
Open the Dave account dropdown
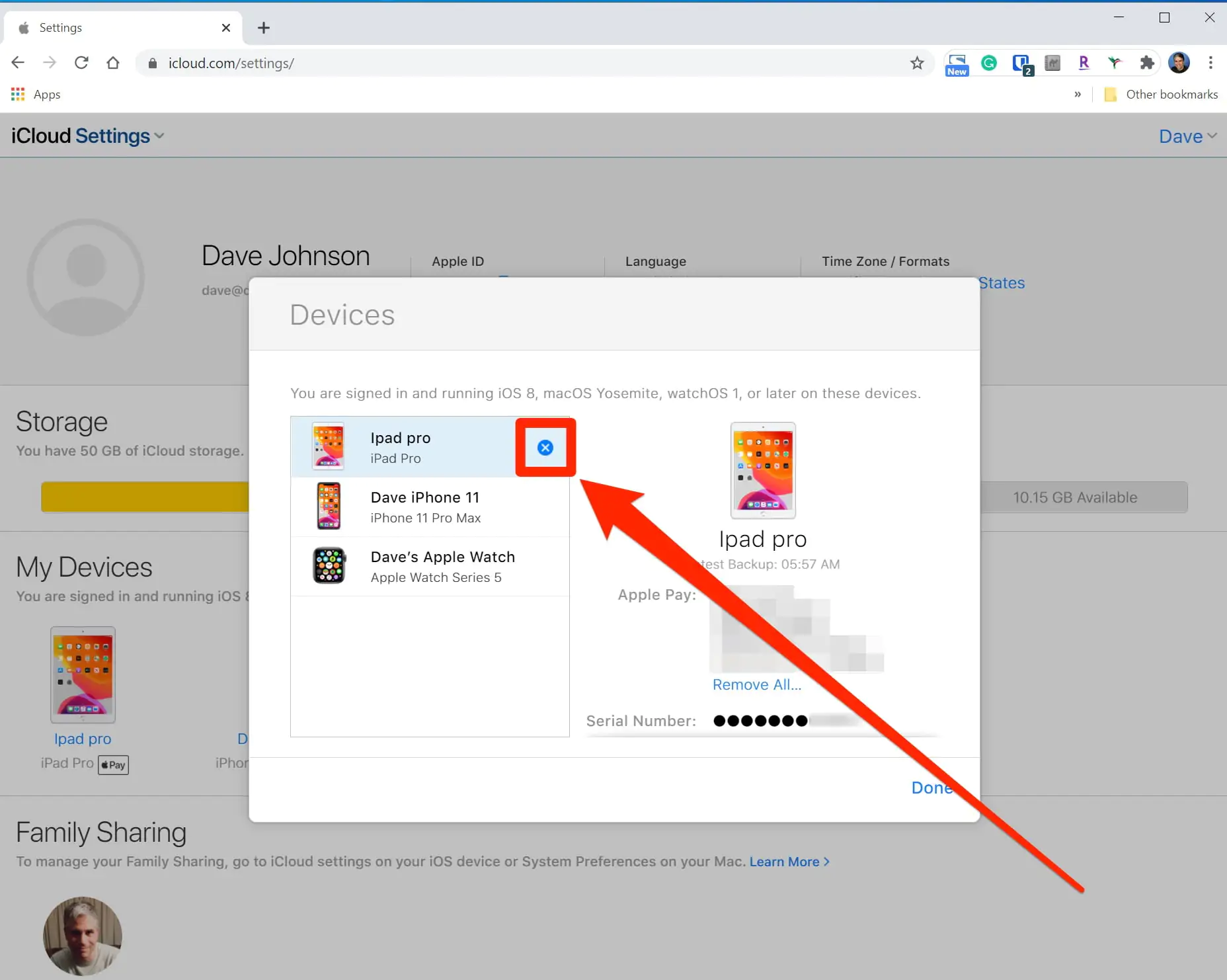(x=1187, y=136)
